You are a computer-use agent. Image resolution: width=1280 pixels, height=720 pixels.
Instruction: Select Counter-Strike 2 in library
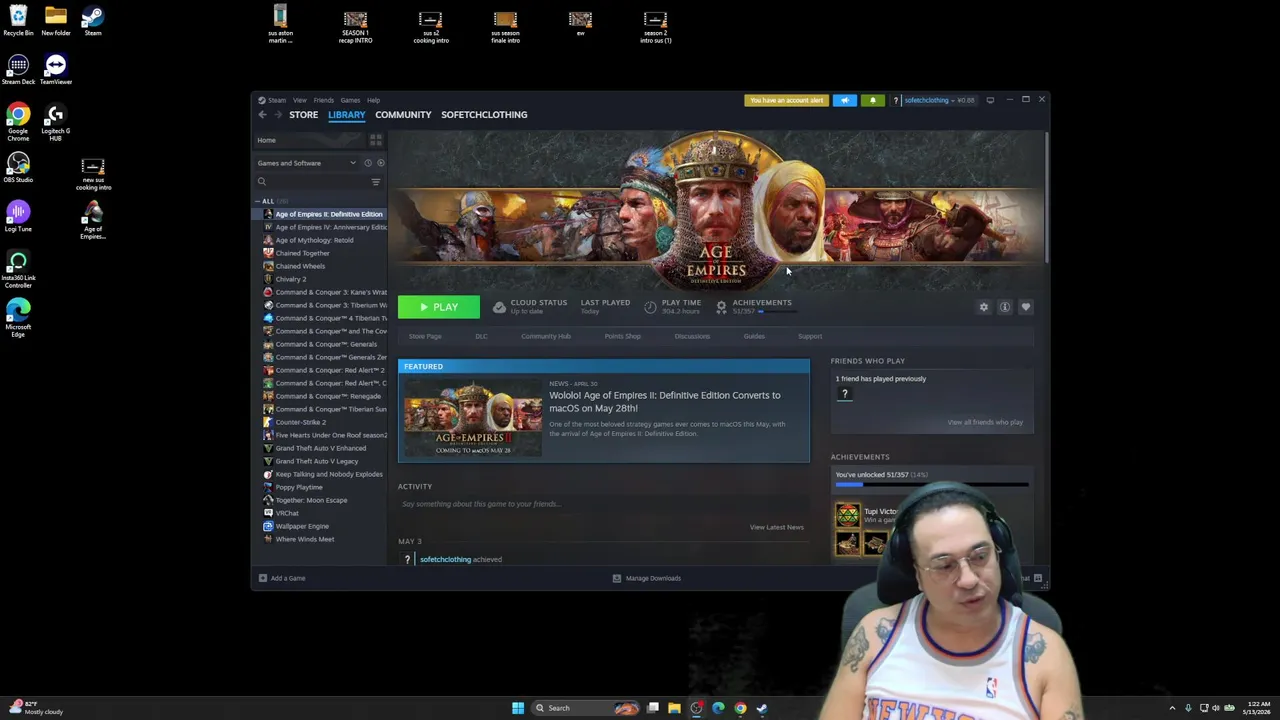click(x=300, y=422)
